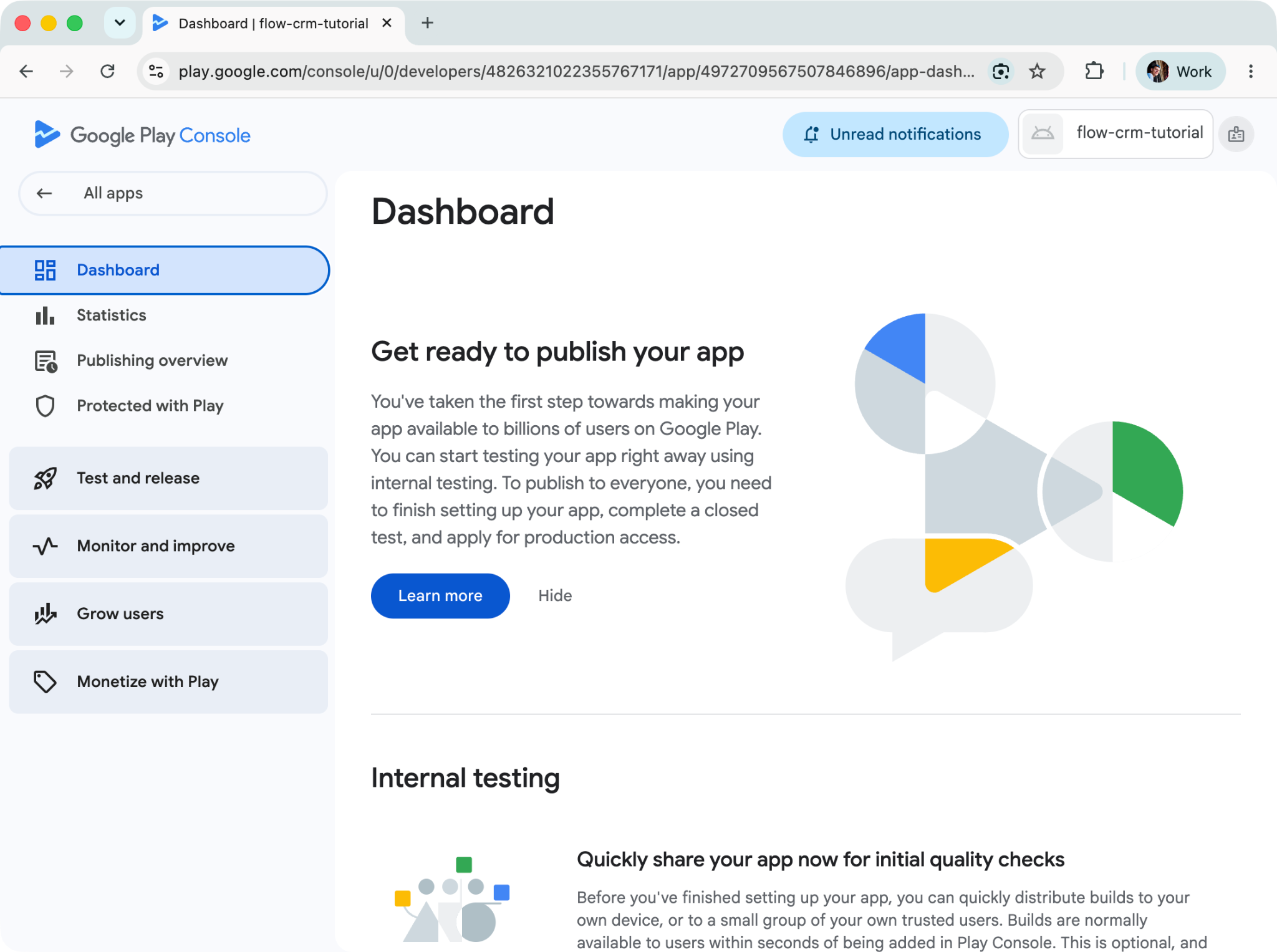Open the Google Lens search icon in address bar
Viewport: 1277px width, 952px height.
1001,72
